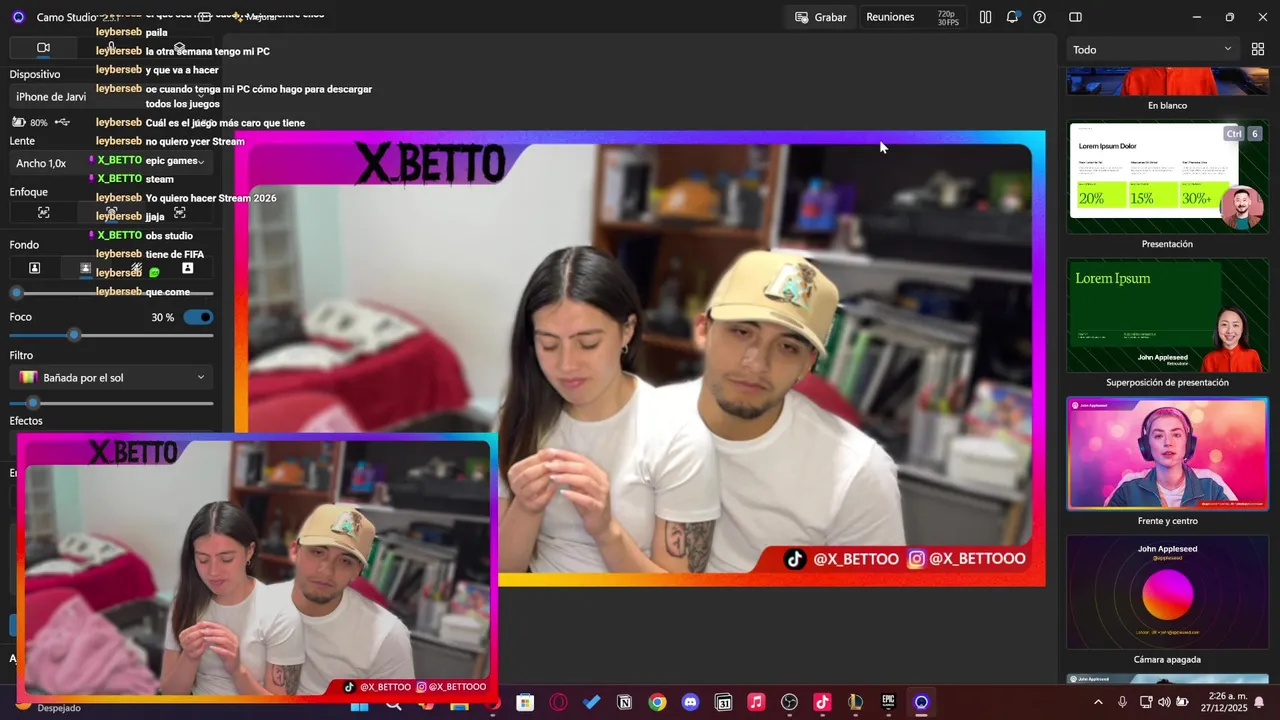Open the blue checkmark To Do app
This screenshot has width=1280, height=720.
coord(591,703)
